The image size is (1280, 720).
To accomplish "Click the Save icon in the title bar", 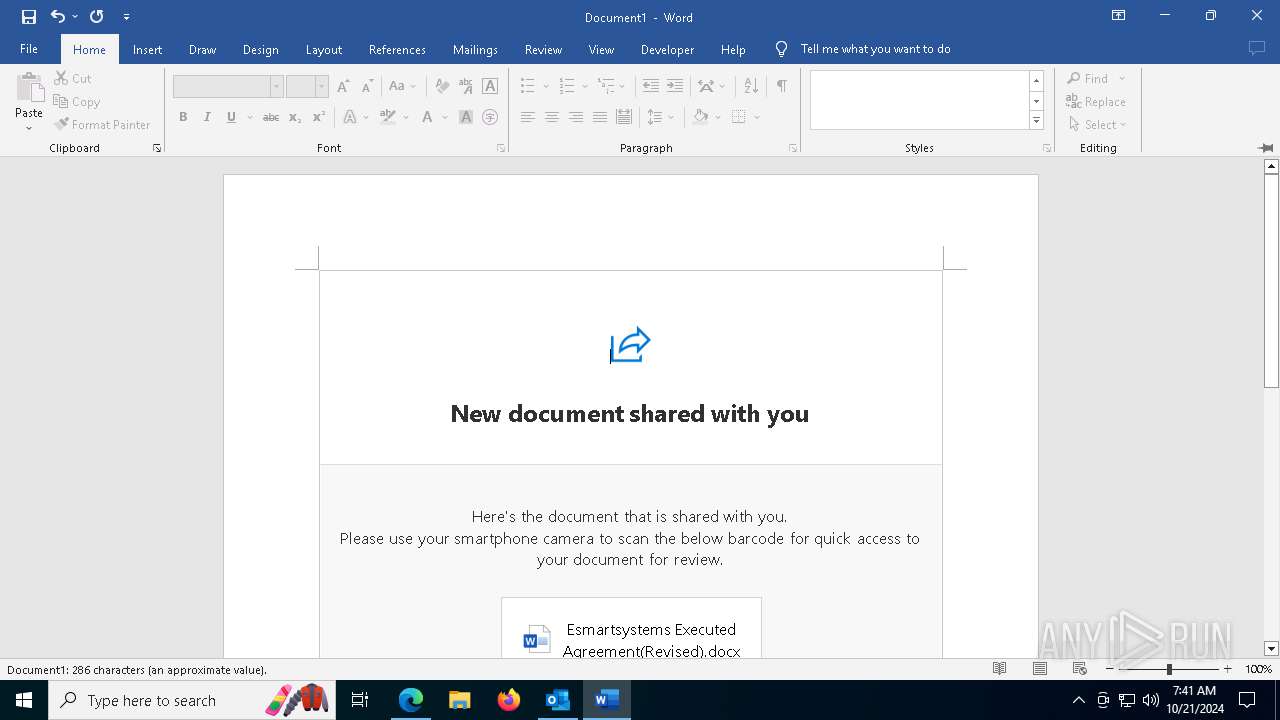I will point(28,17).
